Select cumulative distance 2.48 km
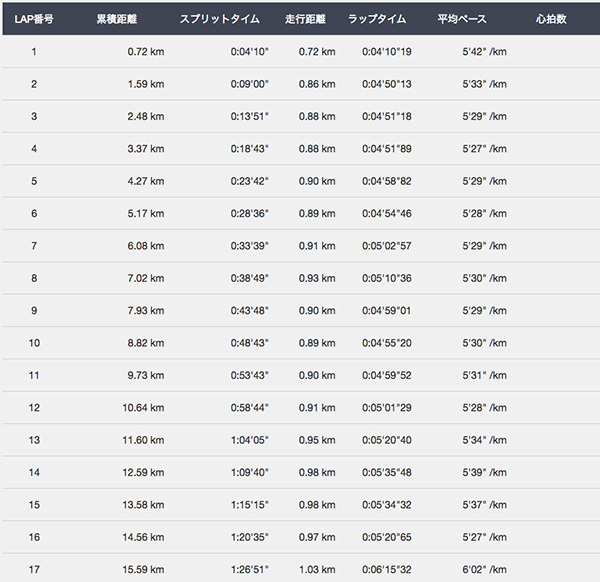Screen dimensions: 600x582 [x=146, y=116]
